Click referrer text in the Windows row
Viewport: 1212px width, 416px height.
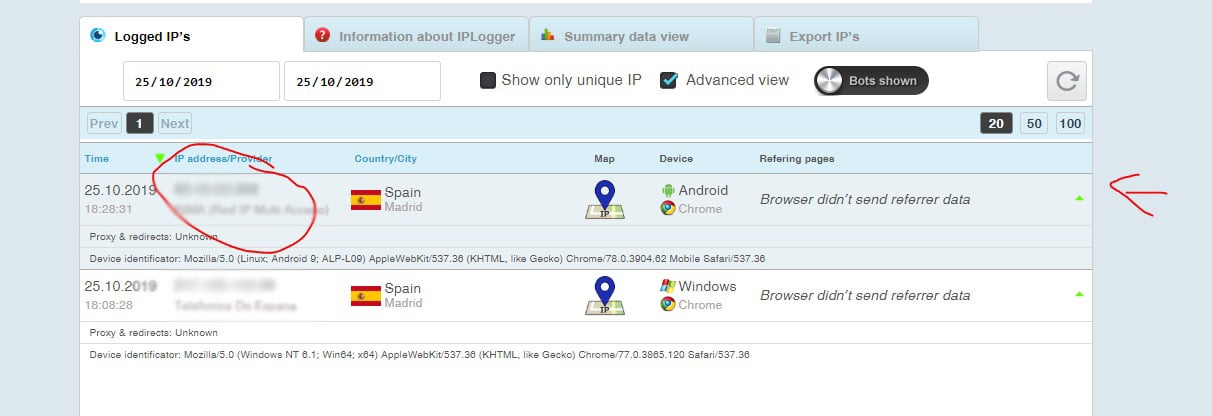point(865,295)
